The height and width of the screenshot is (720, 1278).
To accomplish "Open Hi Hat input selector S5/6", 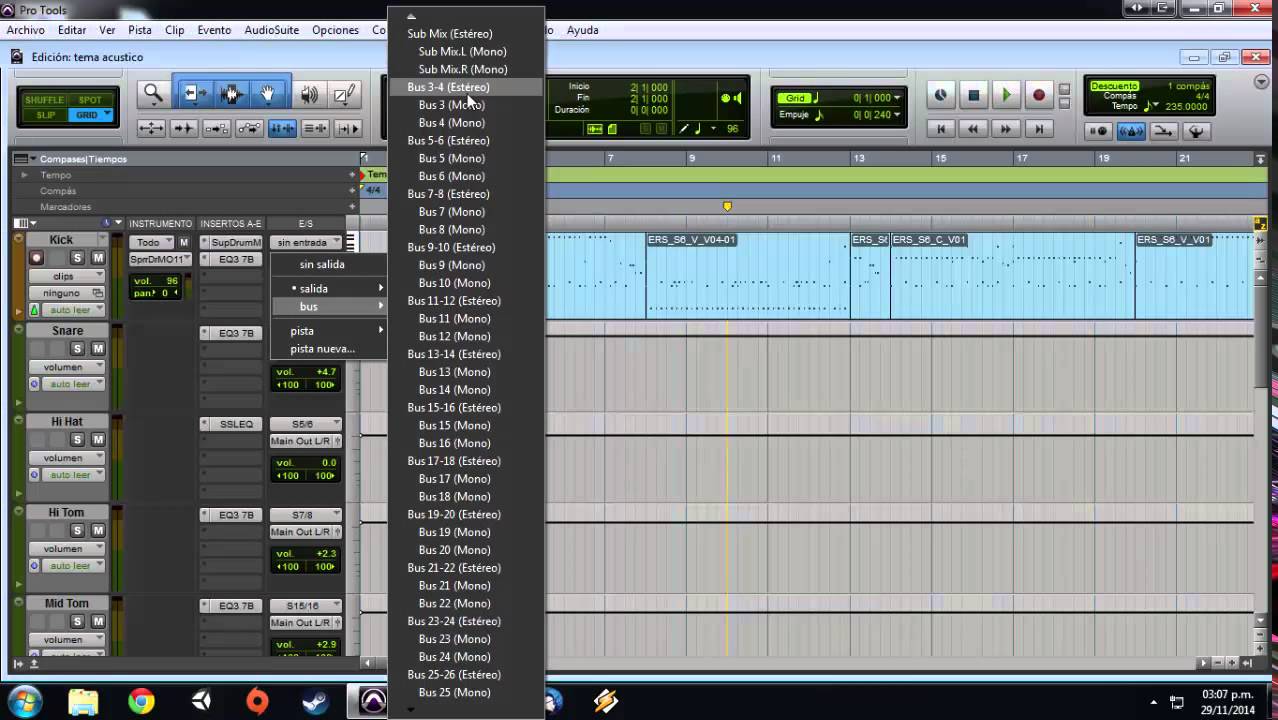I will pyautogui.click(x=306, y=424).
